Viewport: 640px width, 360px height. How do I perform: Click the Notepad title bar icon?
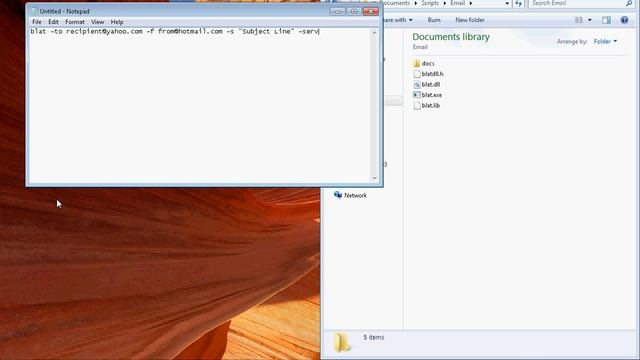35,11
